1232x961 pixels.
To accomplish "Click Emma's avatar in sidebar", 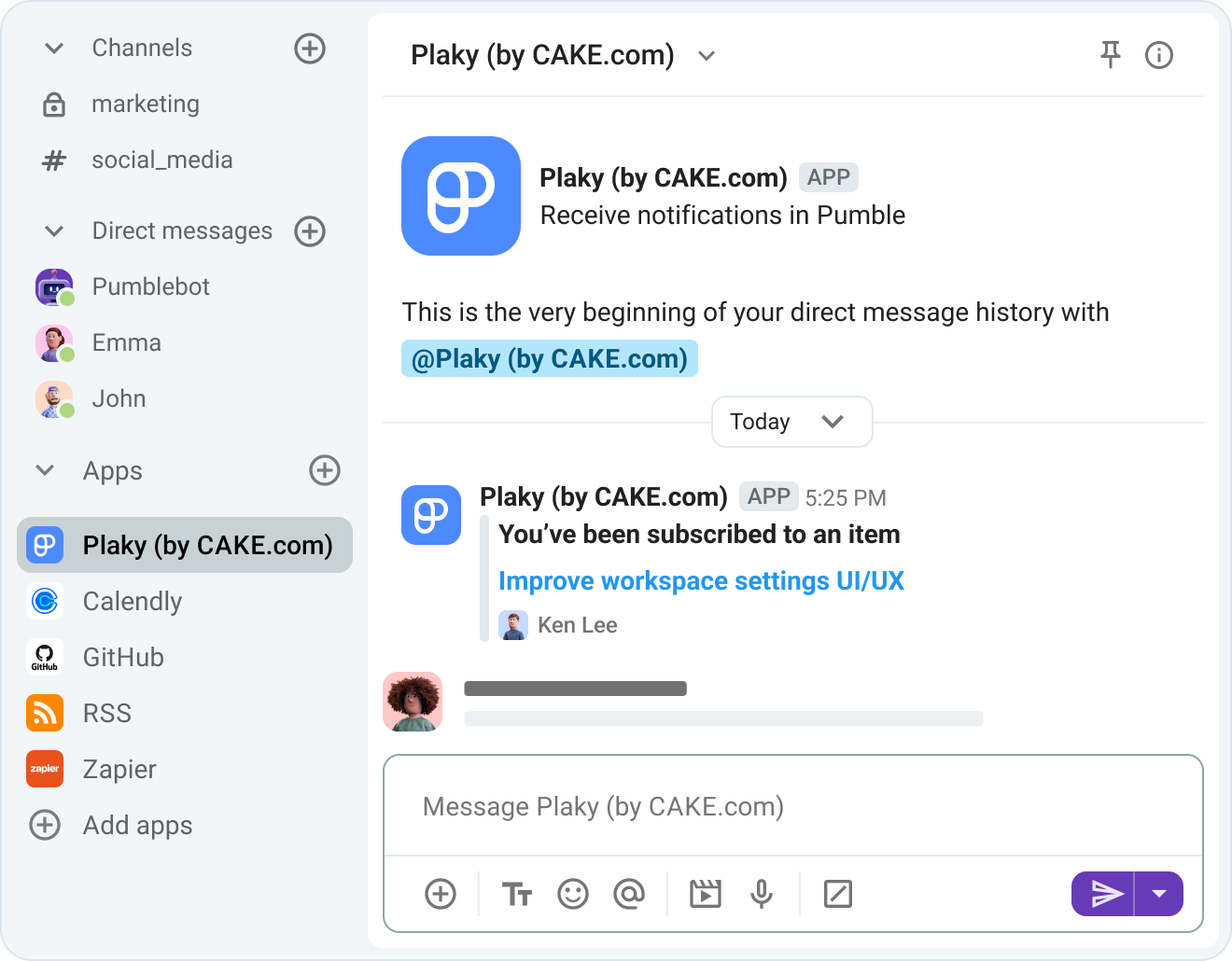I will click(x=54, y=343).
